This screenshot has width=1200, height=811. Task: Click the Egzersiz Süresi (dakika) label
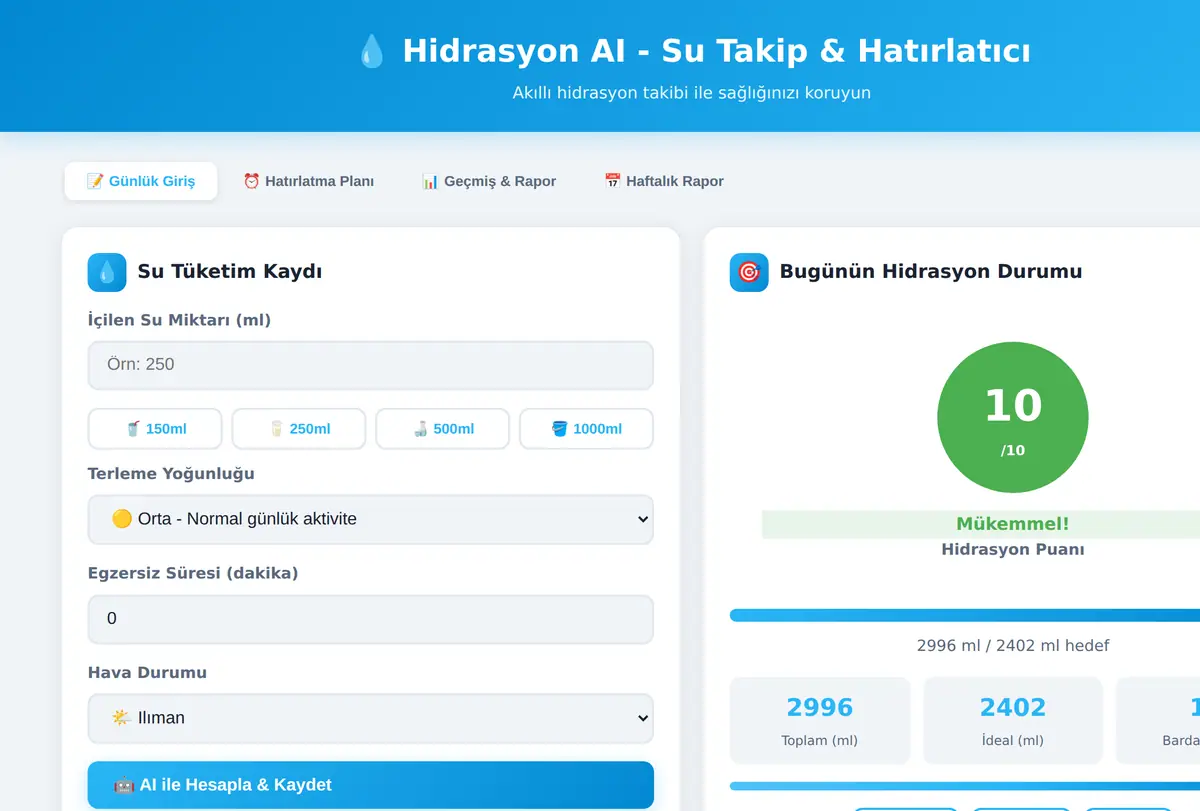click(193, 573)
